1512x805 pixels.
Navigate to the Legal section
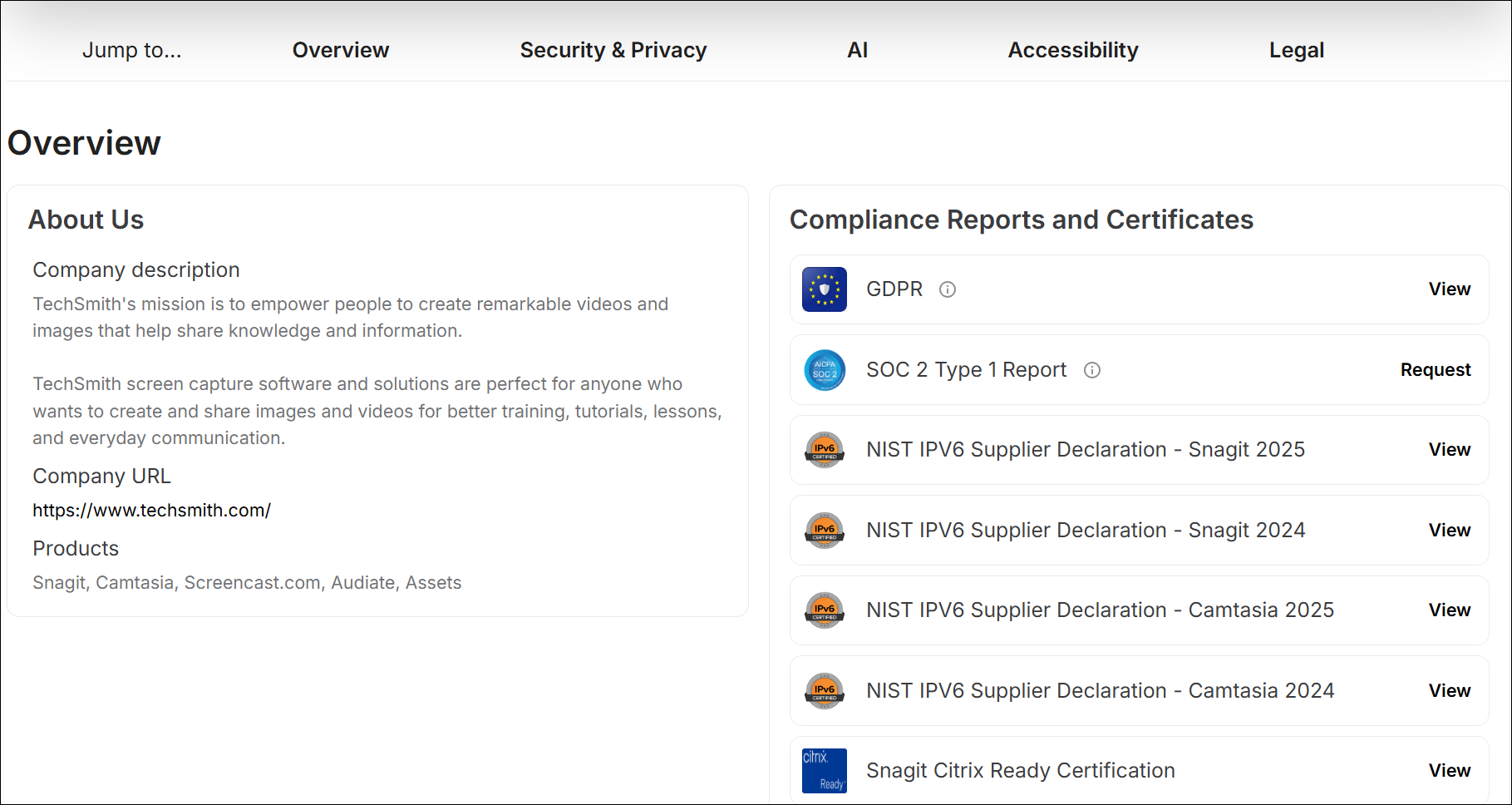[x=1296, y=50]
